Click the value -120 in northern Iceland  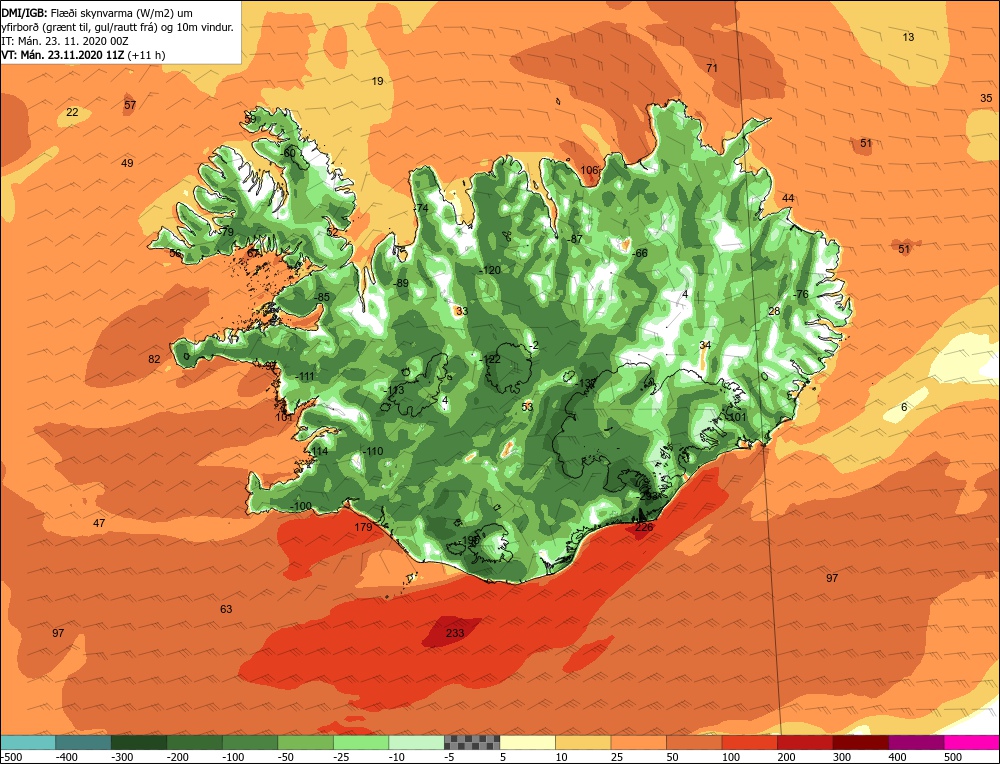pos(490,270)
